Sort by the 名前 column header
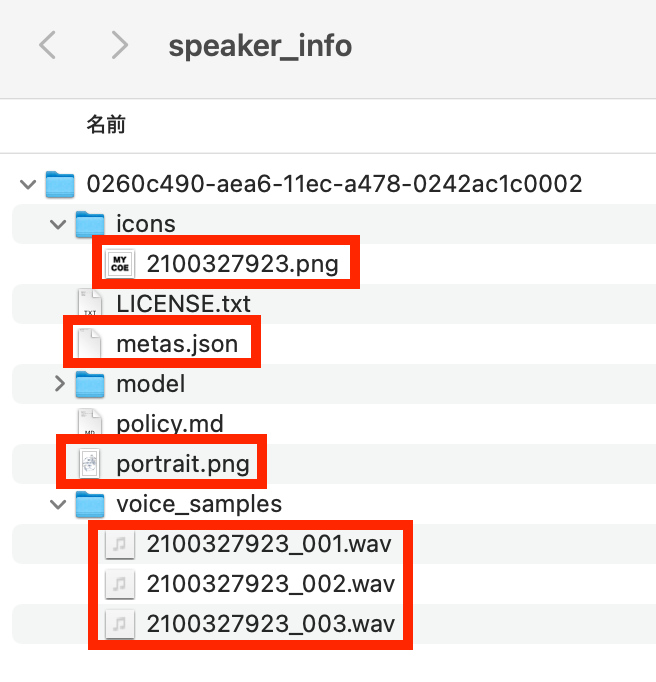The height and width of the screenshot is (682, 656). (x=106, y=125)
